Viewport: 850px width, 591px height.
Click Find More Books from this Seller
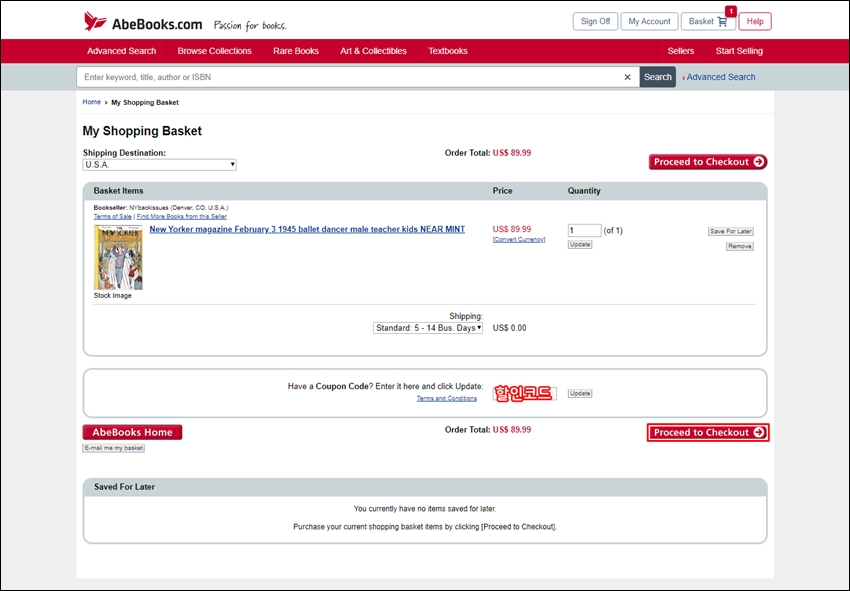click(182, 216)
